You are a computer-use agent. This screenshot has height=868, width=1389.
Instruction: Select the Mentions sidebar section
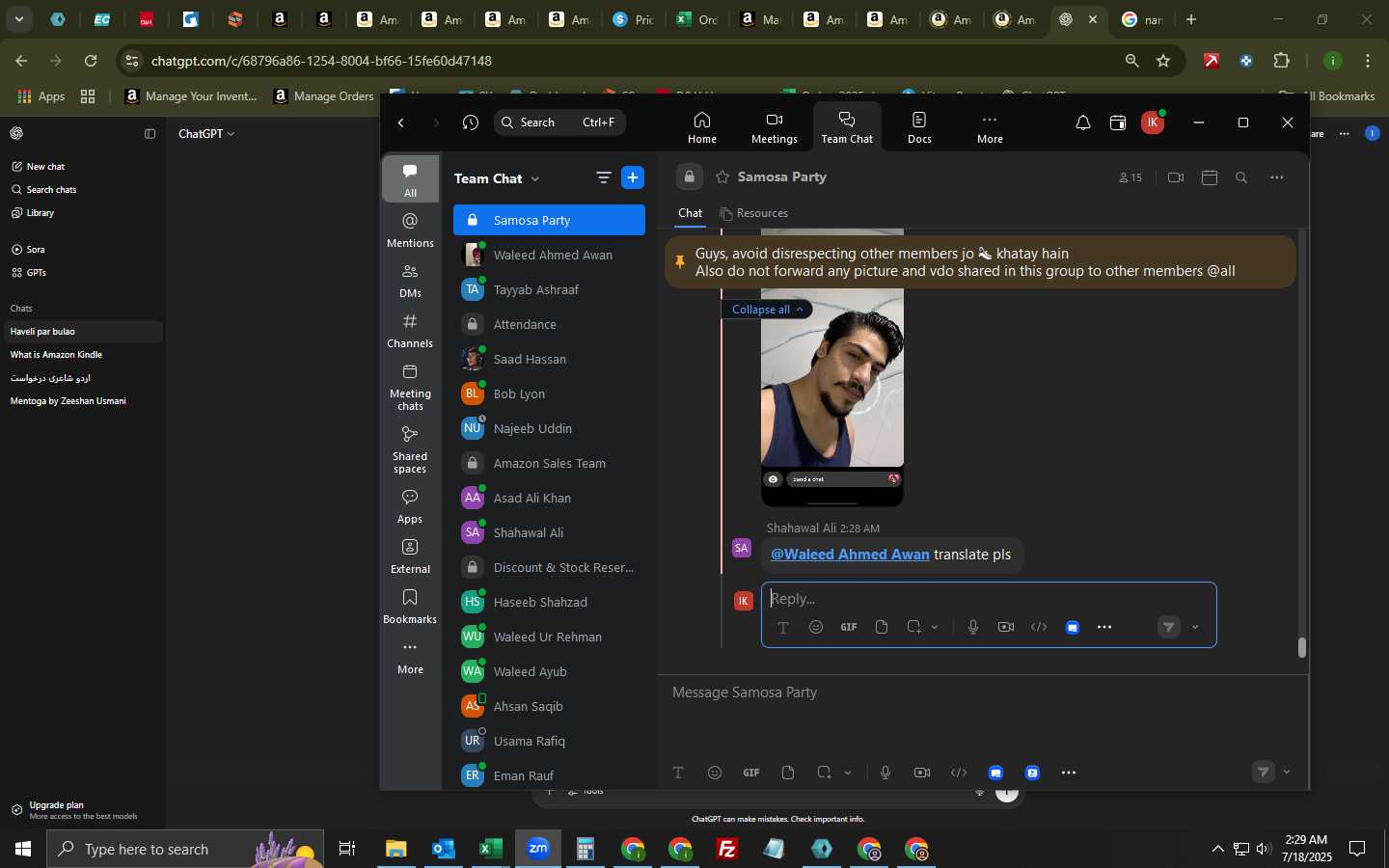410,231
